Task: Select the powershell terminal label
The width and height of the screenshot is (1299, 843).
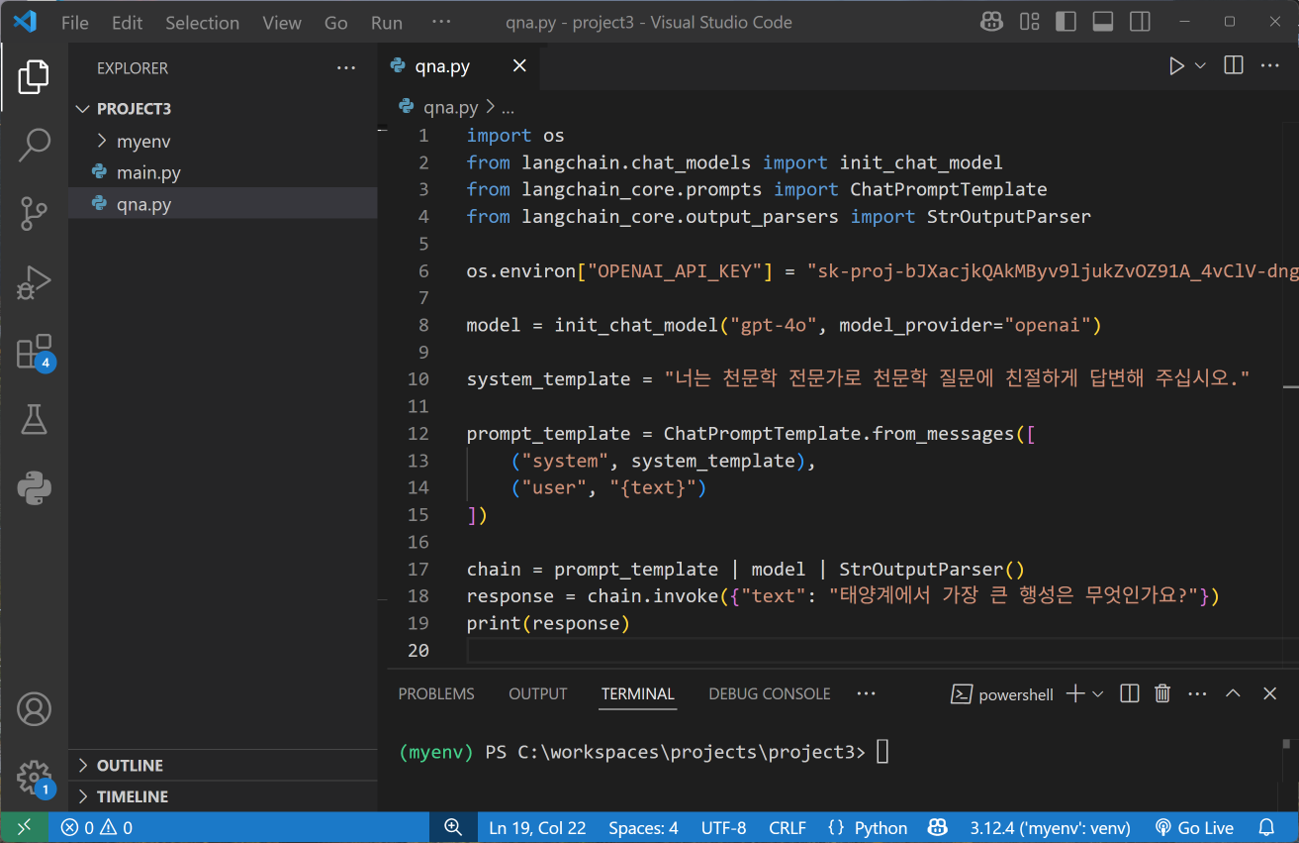Action: pos(1001,694)
